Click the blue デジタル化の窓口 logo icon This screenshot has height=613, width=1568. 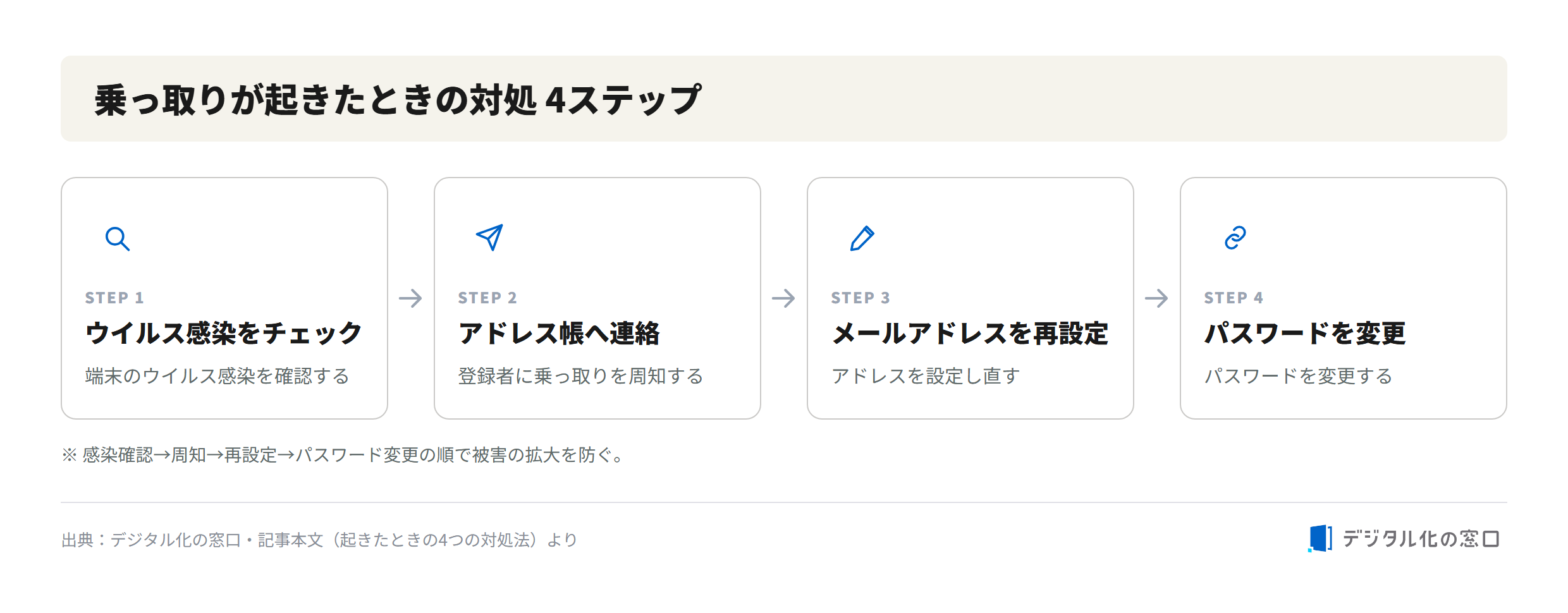[1320, 538]
